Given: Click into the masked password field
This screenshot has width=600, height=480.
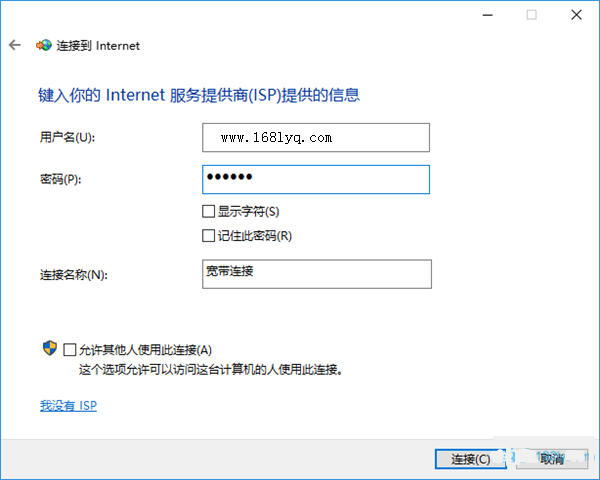Looking at the screenshot, I should pyautogui.click(x=316, y=180).
